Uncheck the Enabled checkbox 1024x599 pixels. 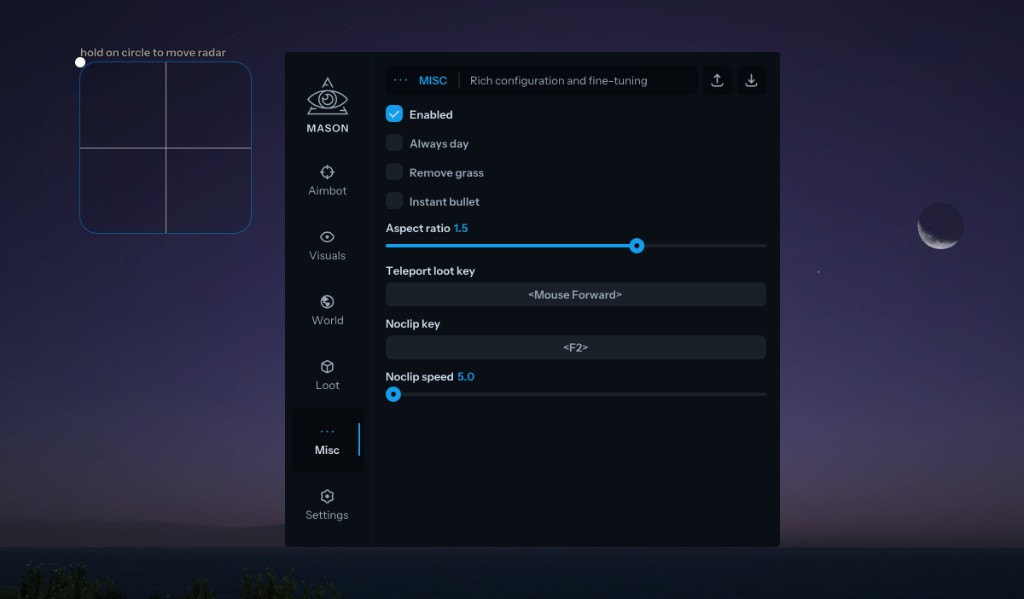click(394, 114)
